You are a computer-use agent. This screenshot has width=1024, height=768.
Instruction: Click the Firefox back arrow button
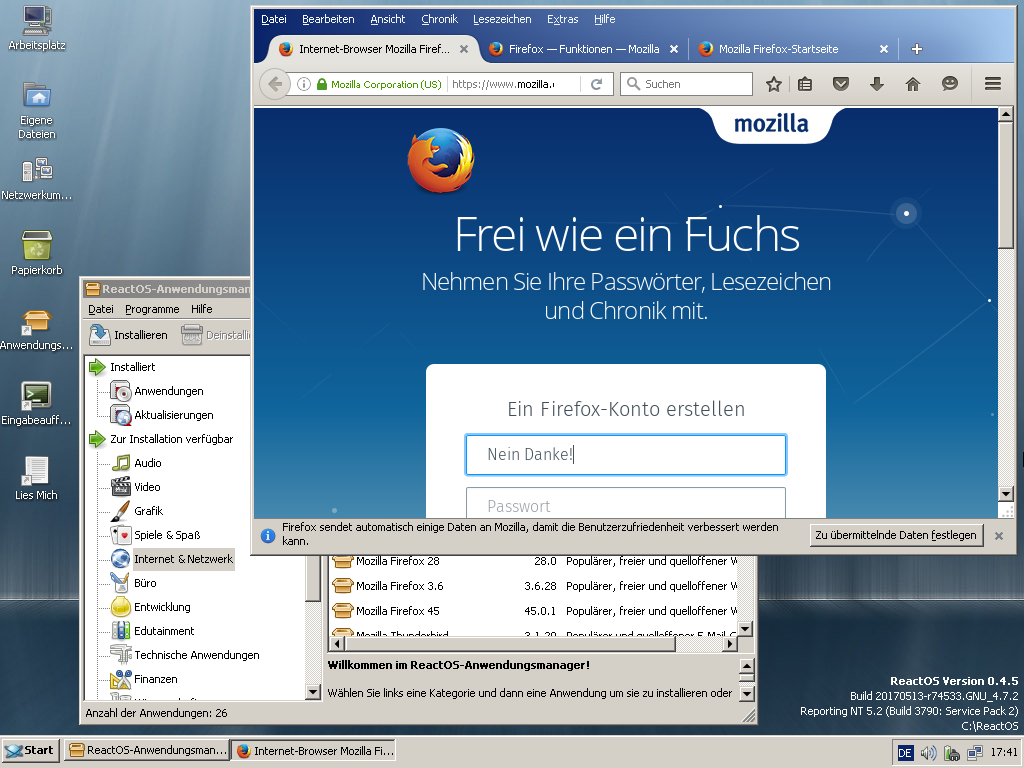(275, 85)
